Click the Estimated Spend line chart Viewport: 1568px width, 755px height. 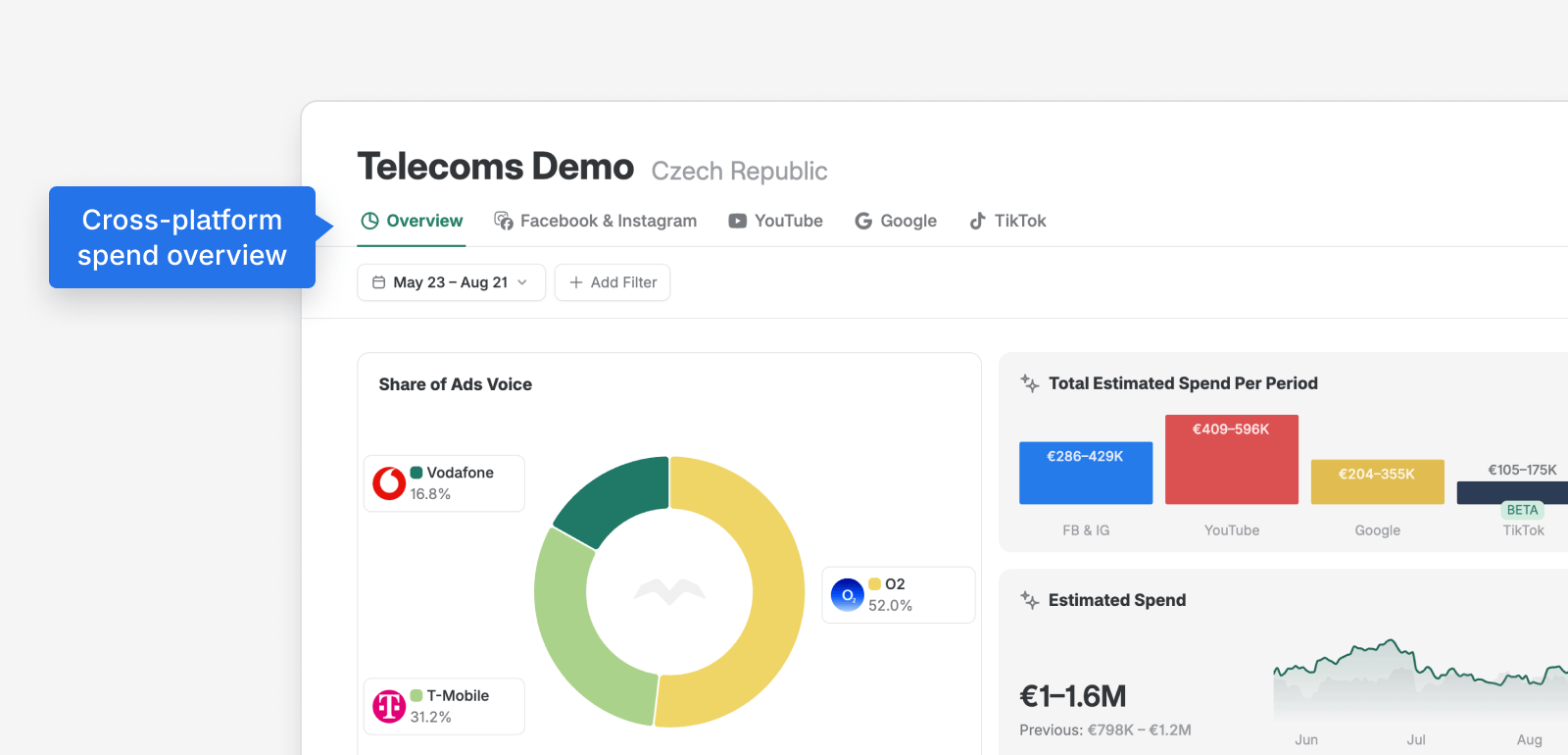coord(1421,681)
